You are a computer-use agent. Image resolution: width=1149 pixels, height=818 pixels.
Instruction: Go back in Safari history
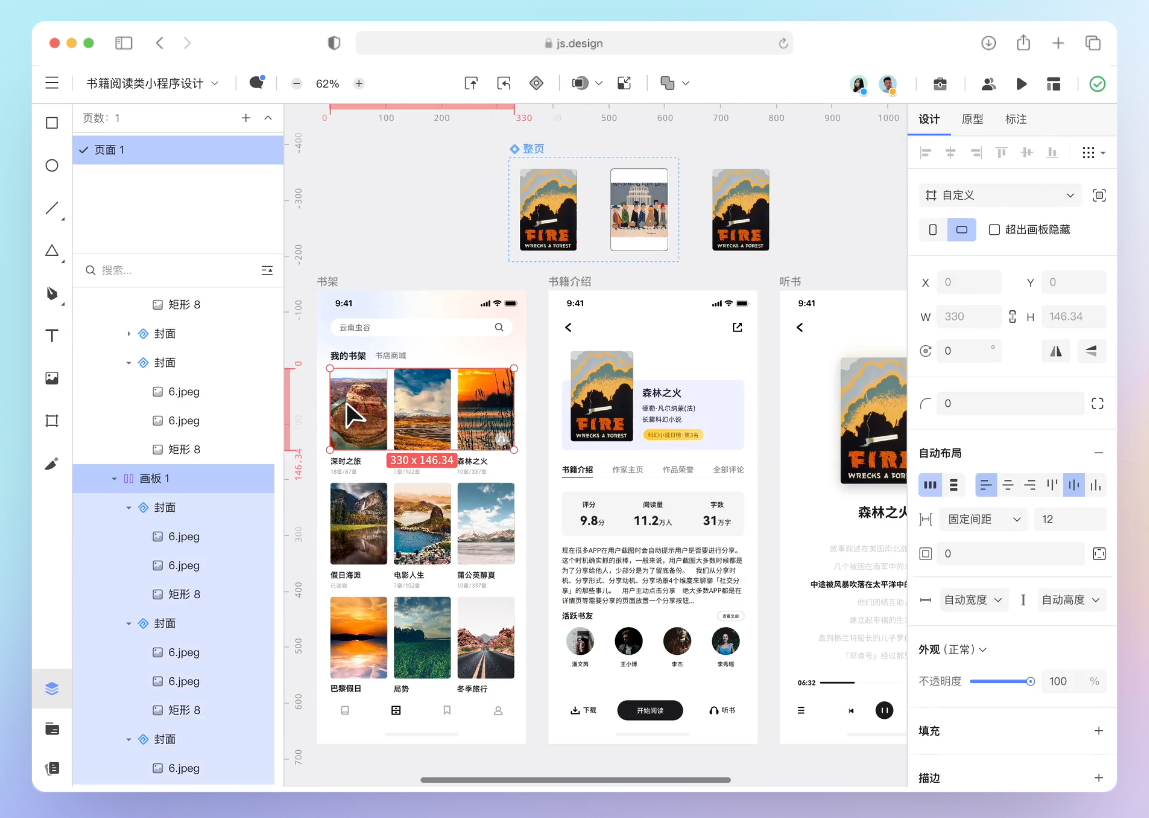coord(160,43)
